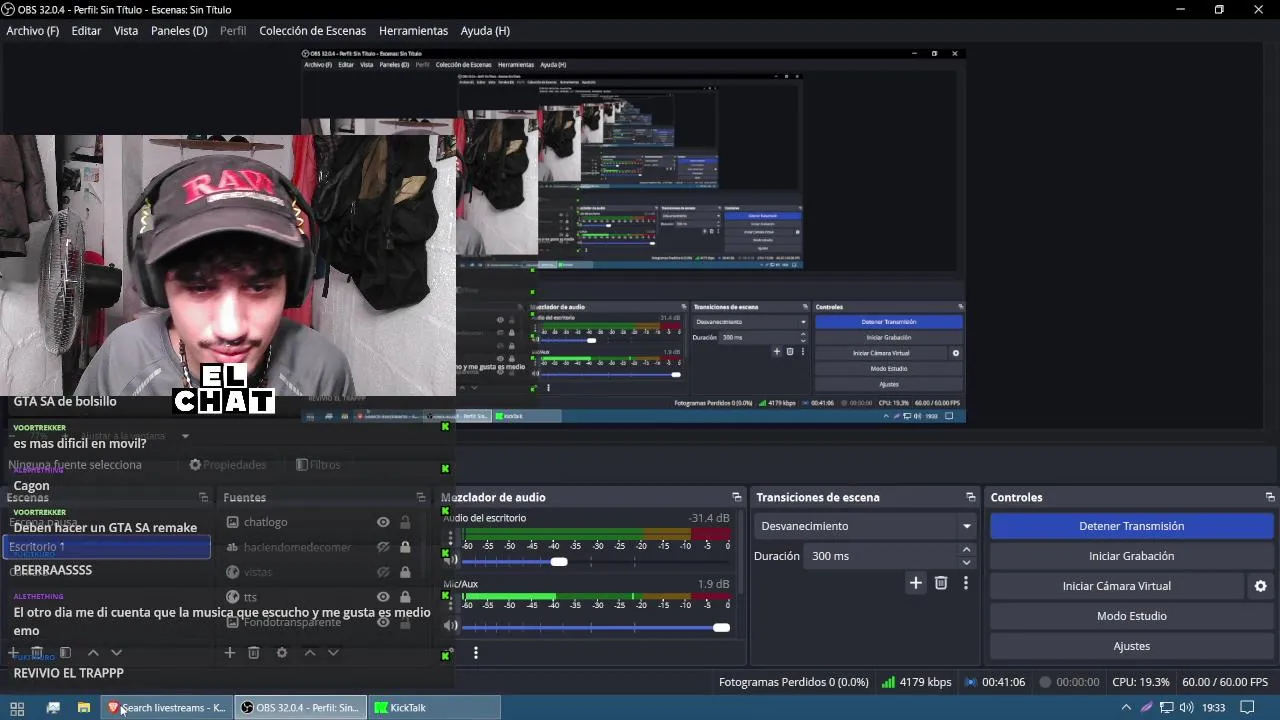Open the system volume tray icon
The width and height of the screenshot is (1280, 720).
click(1187, 708)
